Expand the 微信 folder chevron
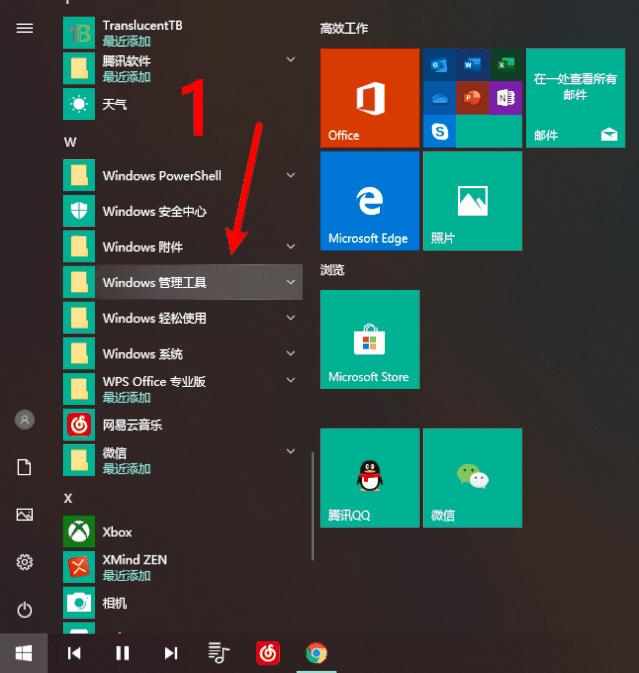 [291, 451]
